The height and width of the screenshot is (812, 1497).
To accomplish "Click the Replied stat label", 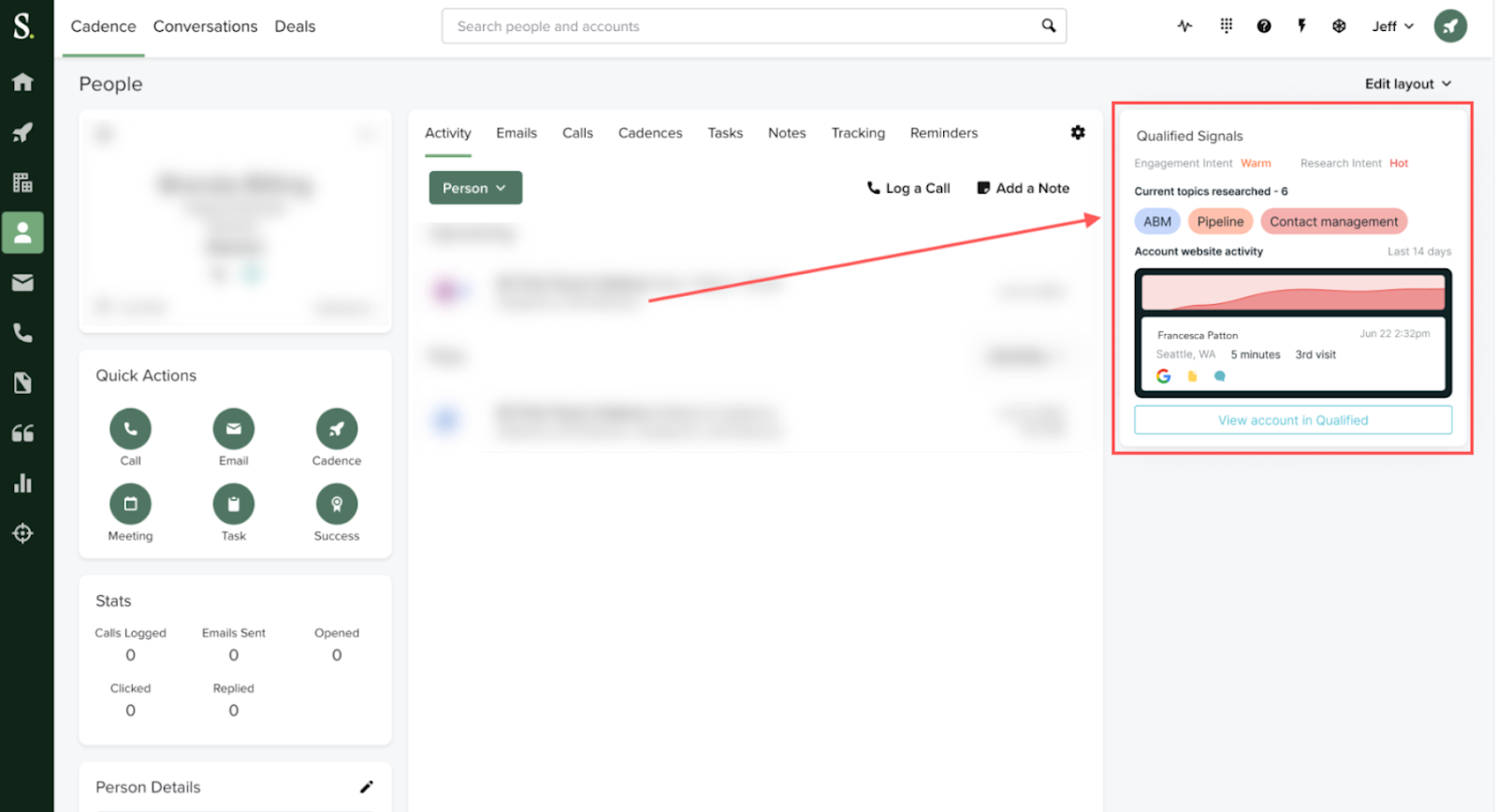I will (234, 689).
